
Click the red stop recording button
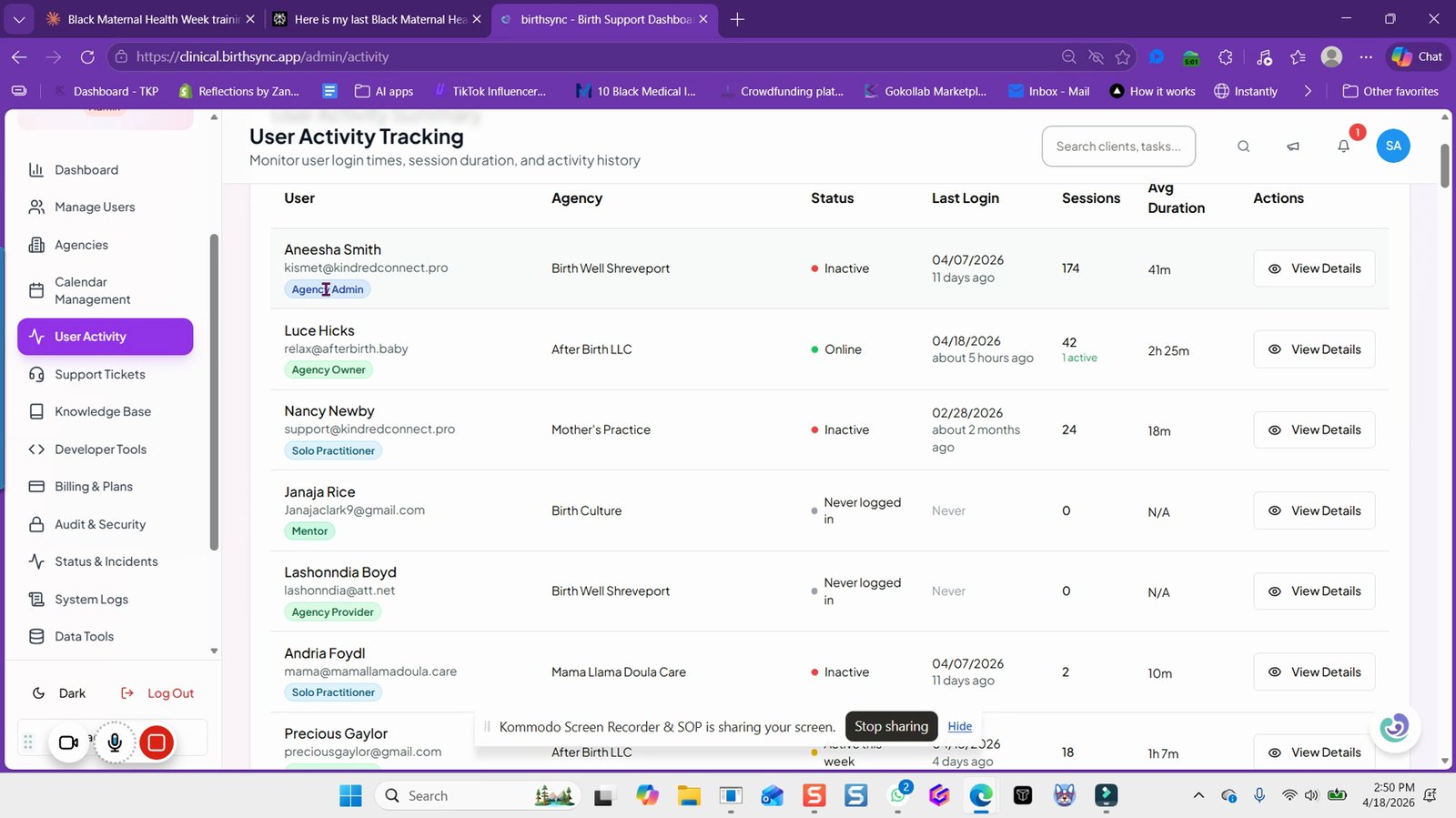(157, 742)
